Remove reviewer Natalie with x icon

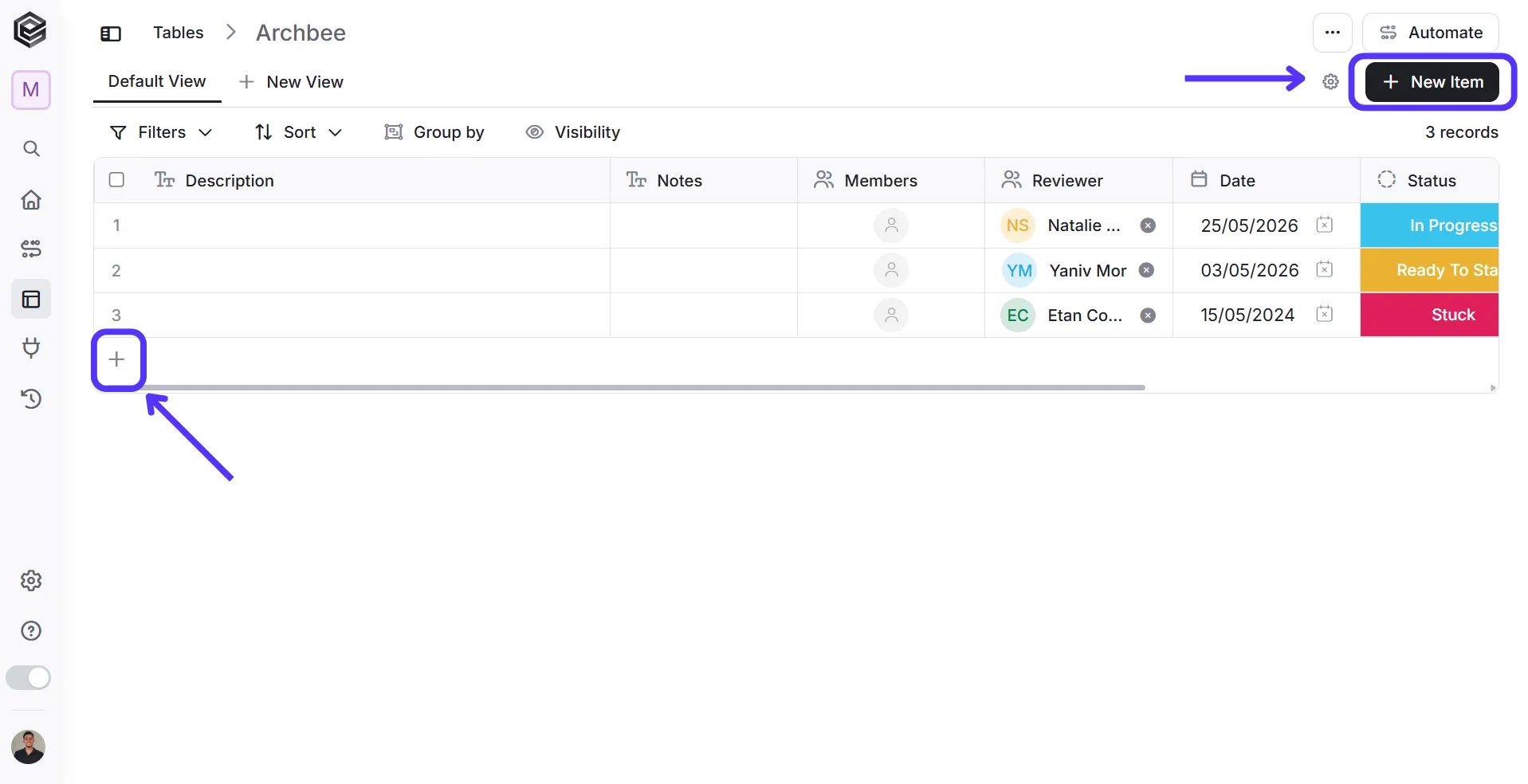click(x=1148, y=225)
